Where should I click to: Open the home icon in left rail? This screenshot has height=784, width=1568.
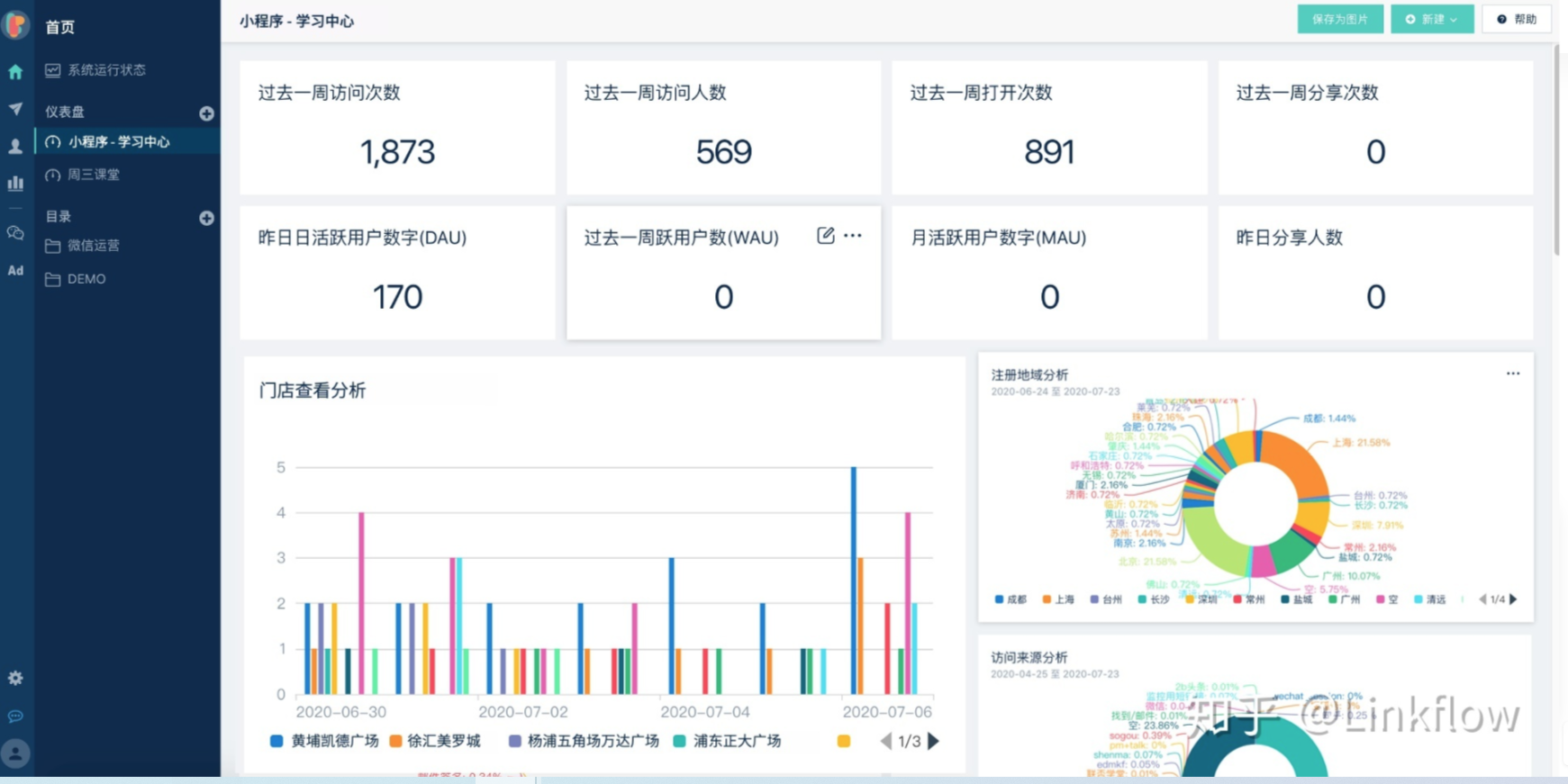[x=15, y=72]
